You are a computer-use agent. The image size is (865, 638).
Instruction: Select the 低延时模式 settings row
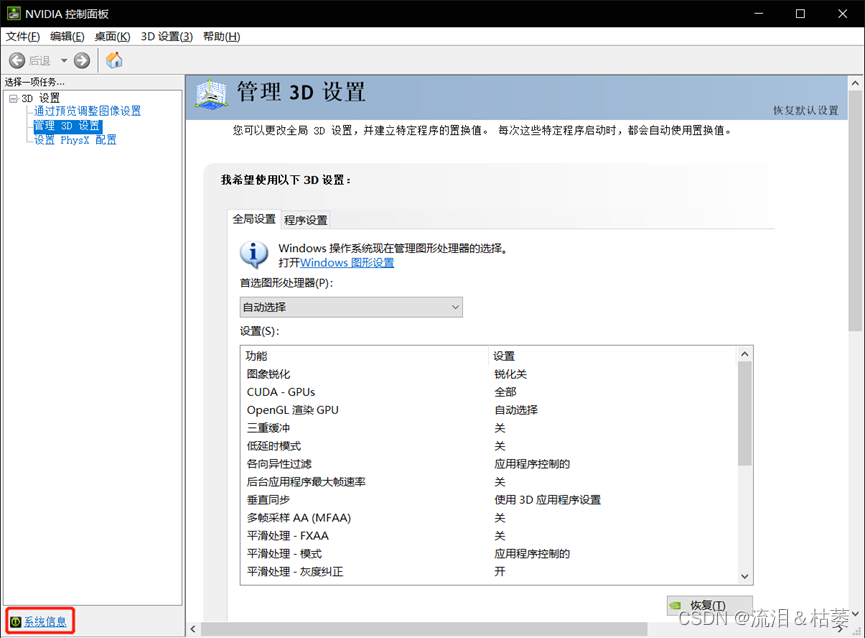[489, 446]
